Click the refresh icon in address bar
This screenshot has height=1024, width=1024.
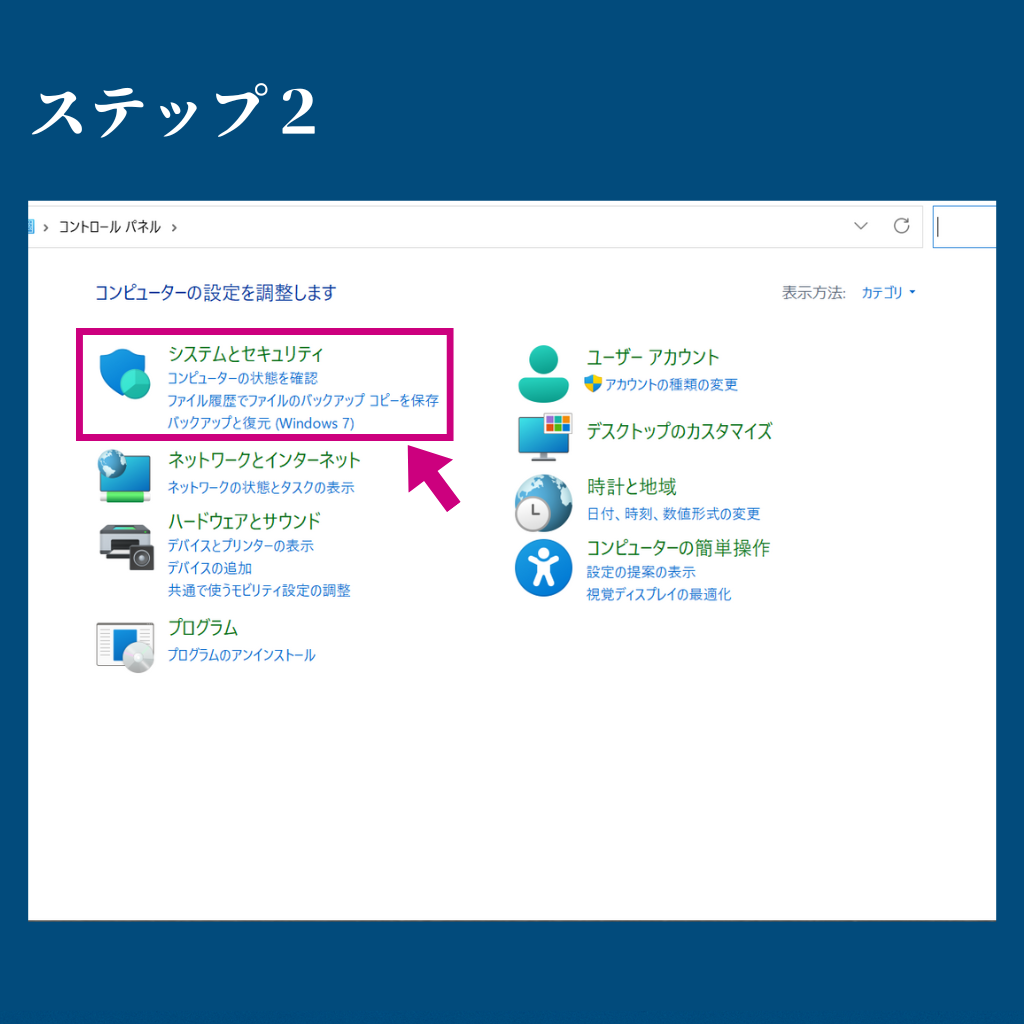click(x=901, y=226)
